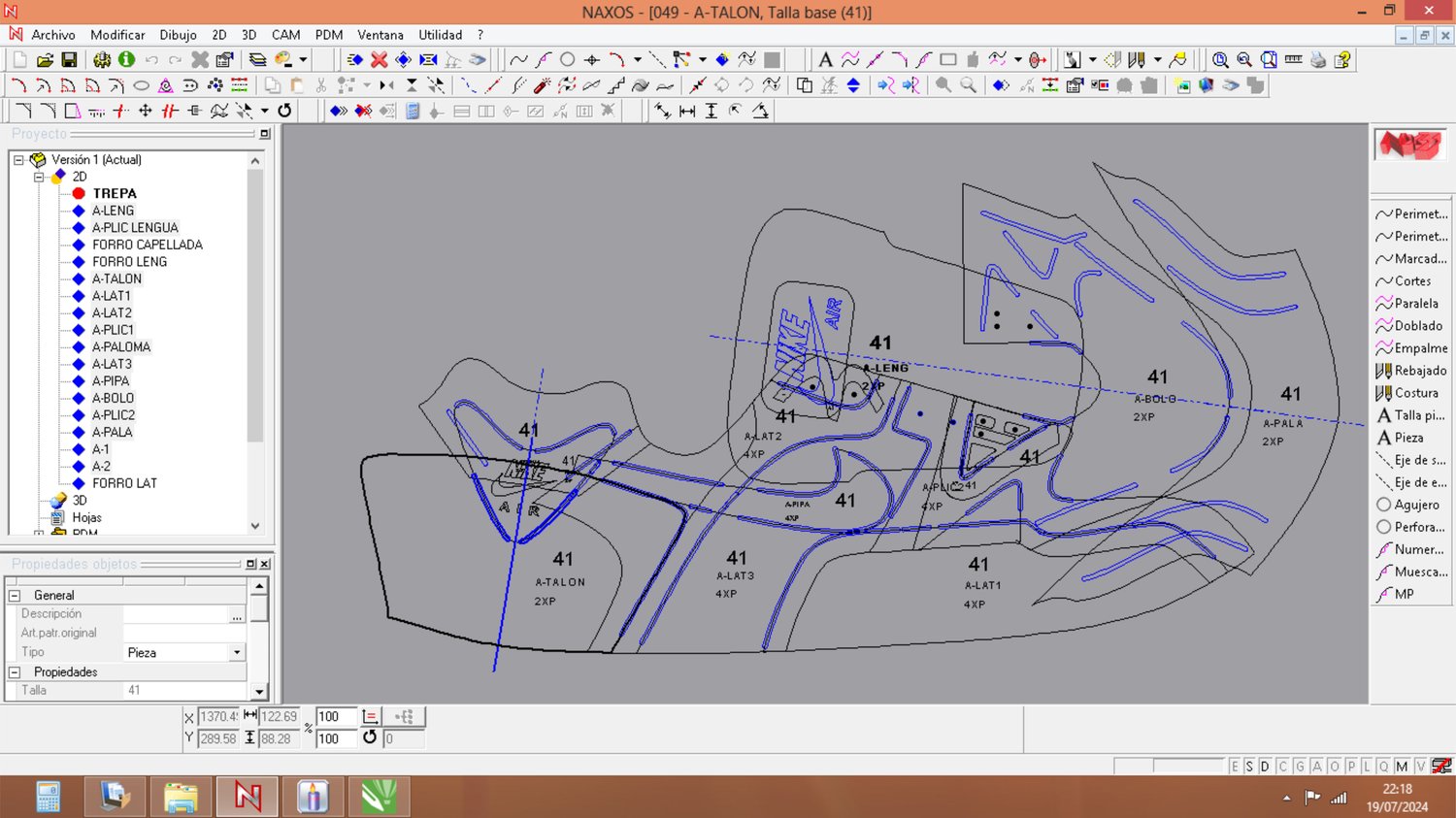This screenshot has width=1456, height=818.
Task: Toggle pin on Proyecto panel
Action: [x=265, y=134]
